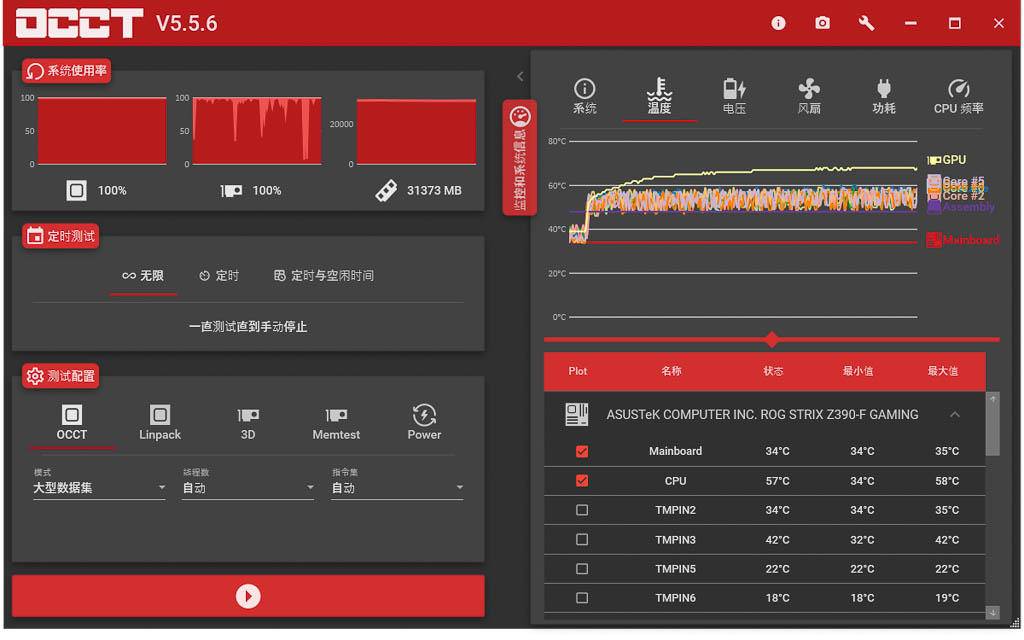Click the Mainboard legend entry

[963, 240]
